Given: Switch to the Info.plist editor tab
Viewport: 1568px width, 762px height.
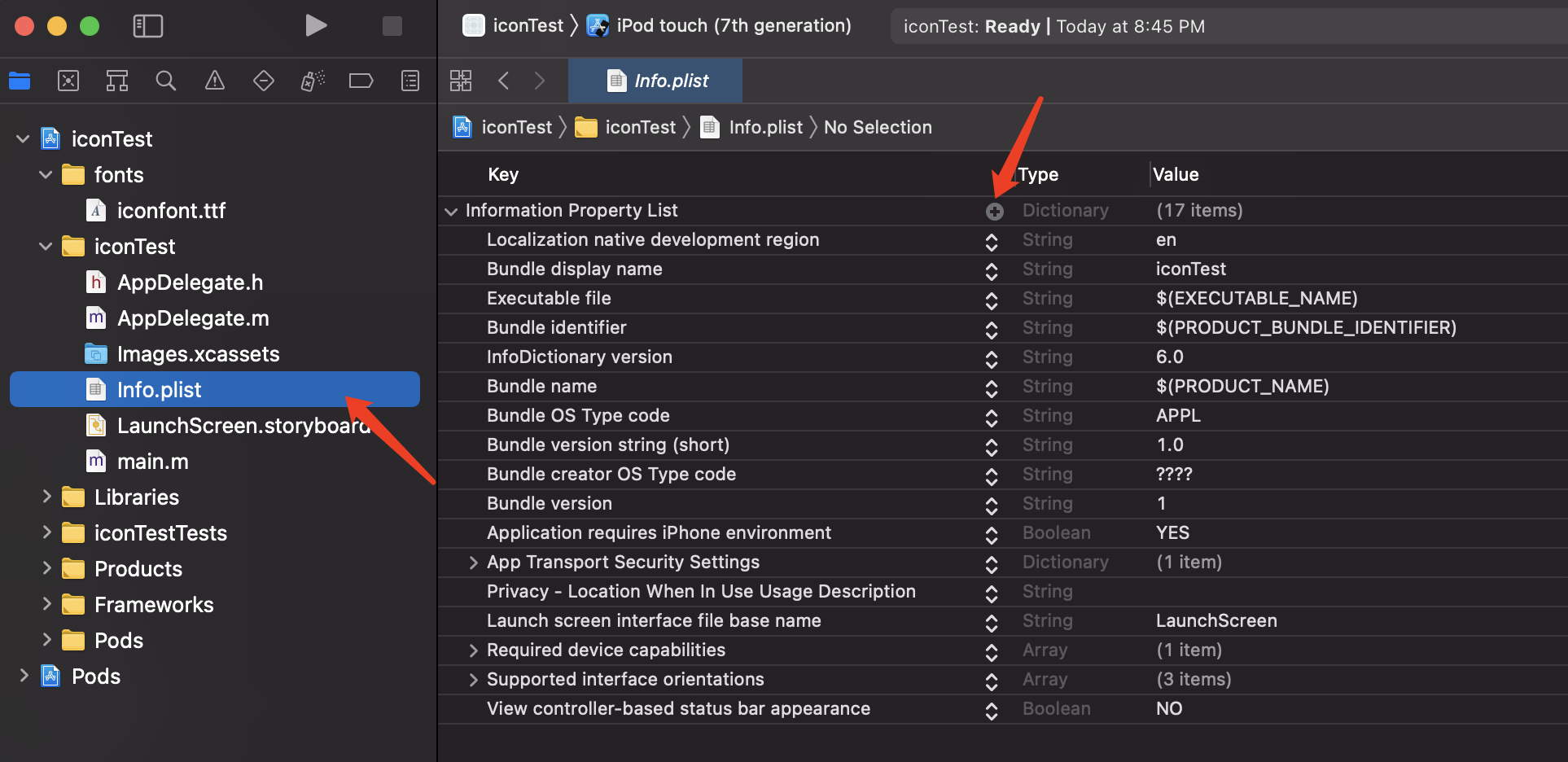Looking at the screenshot, I should [655, 80].
